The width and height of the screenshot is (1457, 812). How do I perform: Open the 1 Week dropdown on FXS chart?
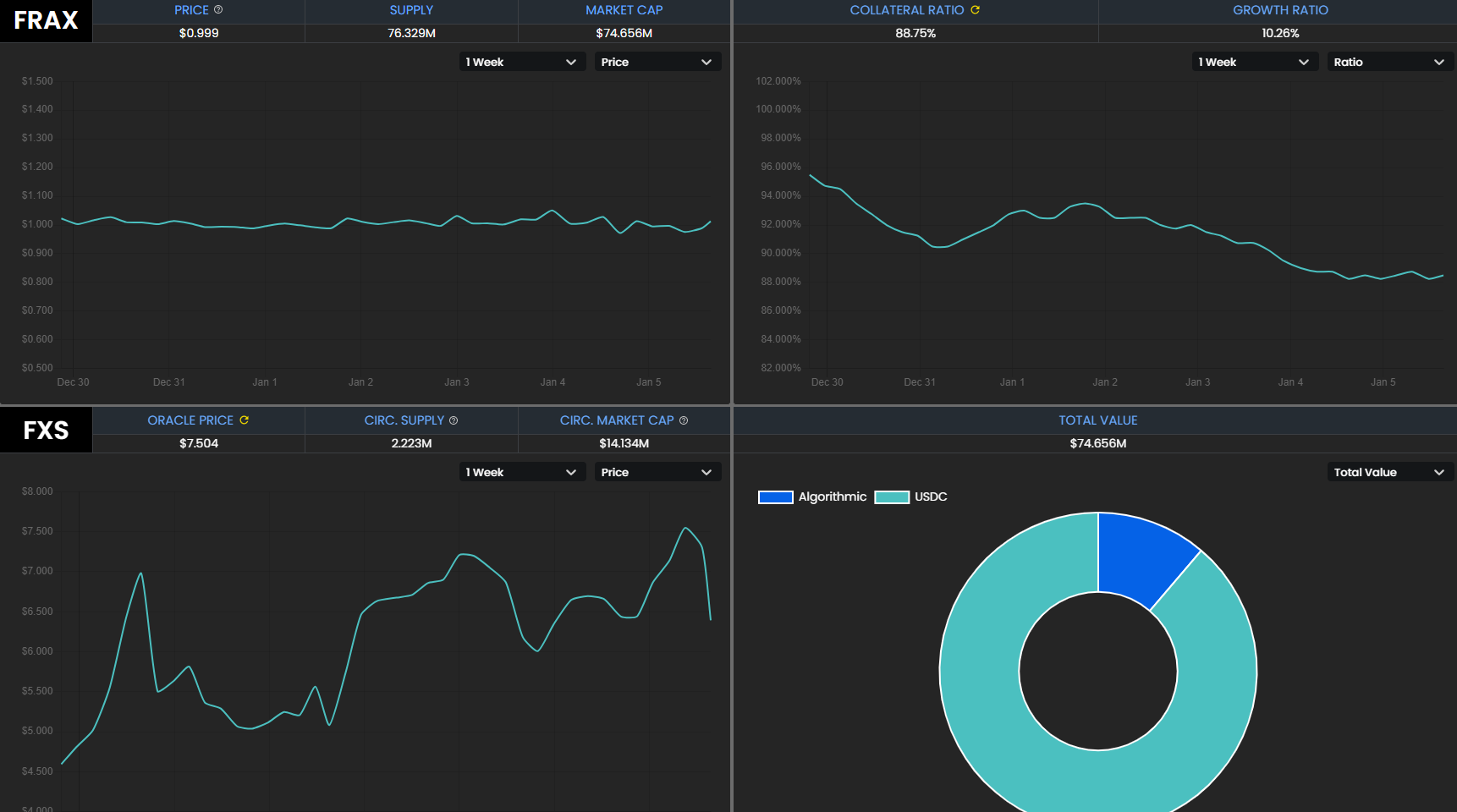(x=521, y=472)
